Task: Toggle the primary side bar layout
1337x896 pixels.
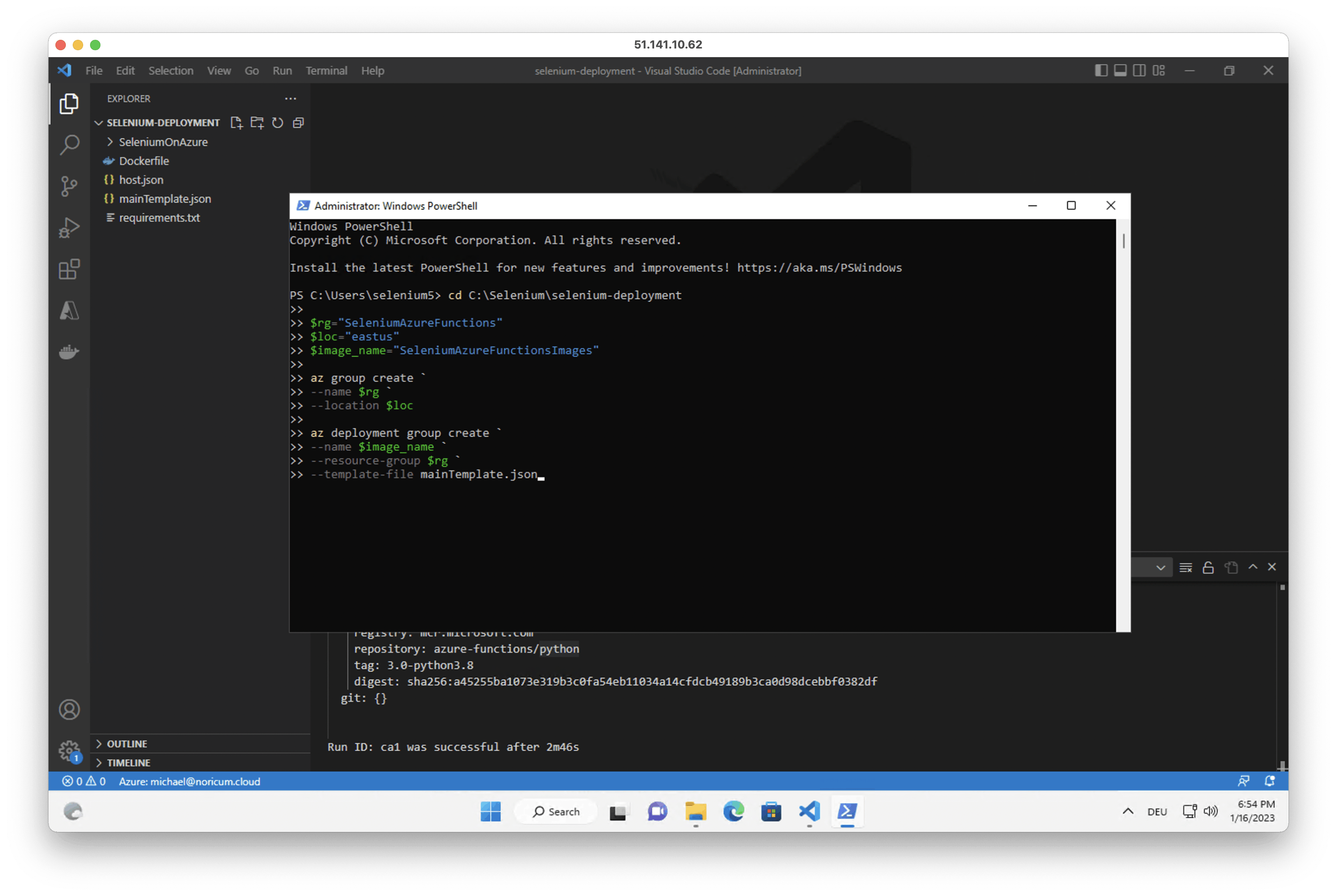Action: (x=1101, y=70)
